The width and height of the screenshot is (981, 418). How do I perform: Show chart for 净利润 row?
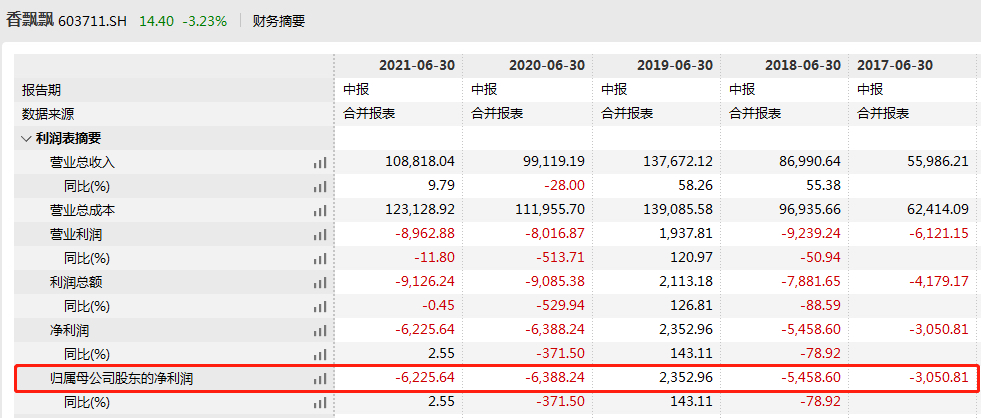tap(320, 330)
